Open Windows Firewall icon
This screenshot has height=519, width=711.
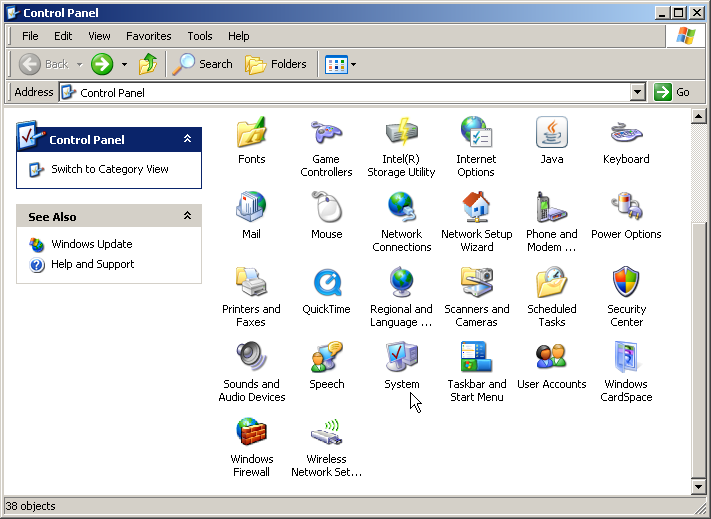tap(251, 432)
